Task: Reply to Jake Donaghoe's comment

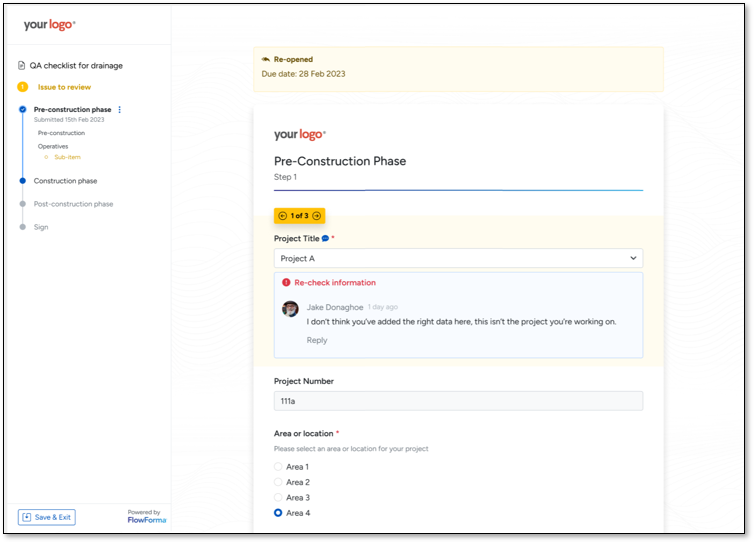Action: tap(317, 340)
